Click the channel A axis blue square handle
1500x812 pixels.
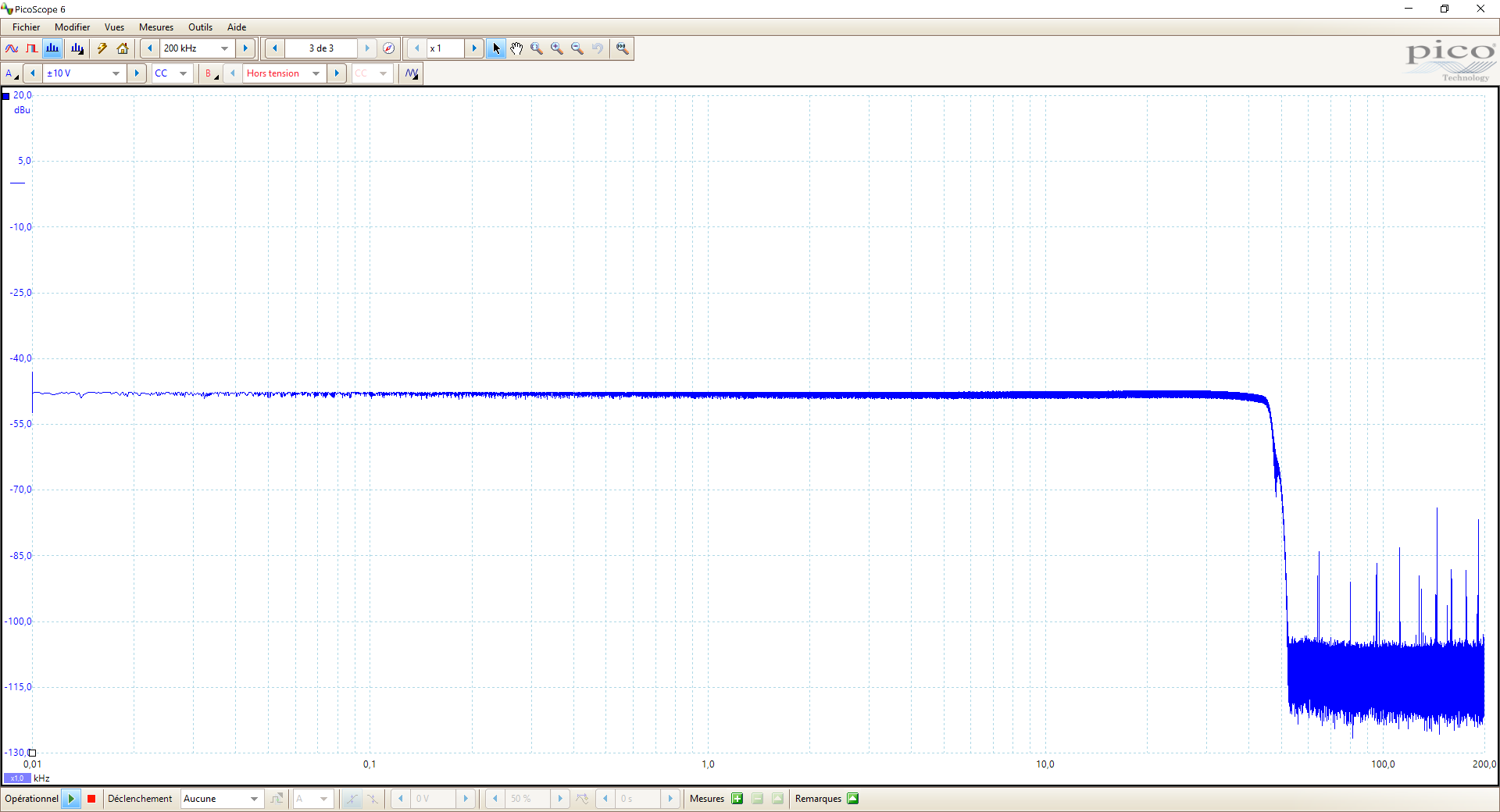click(x=6, y=96)
